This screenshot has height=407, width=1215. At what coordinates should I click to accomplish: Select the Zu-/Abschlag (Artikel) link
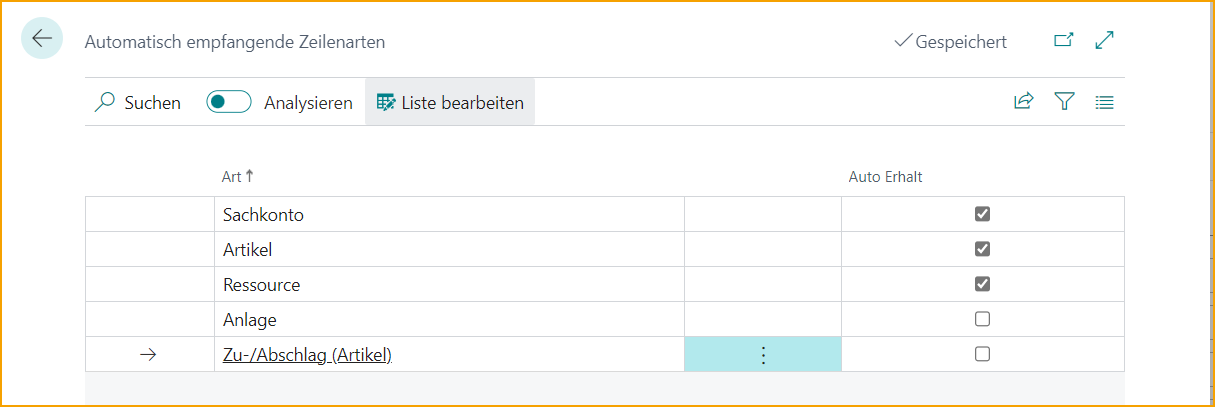pyautogui.click(x=307, y=354)
